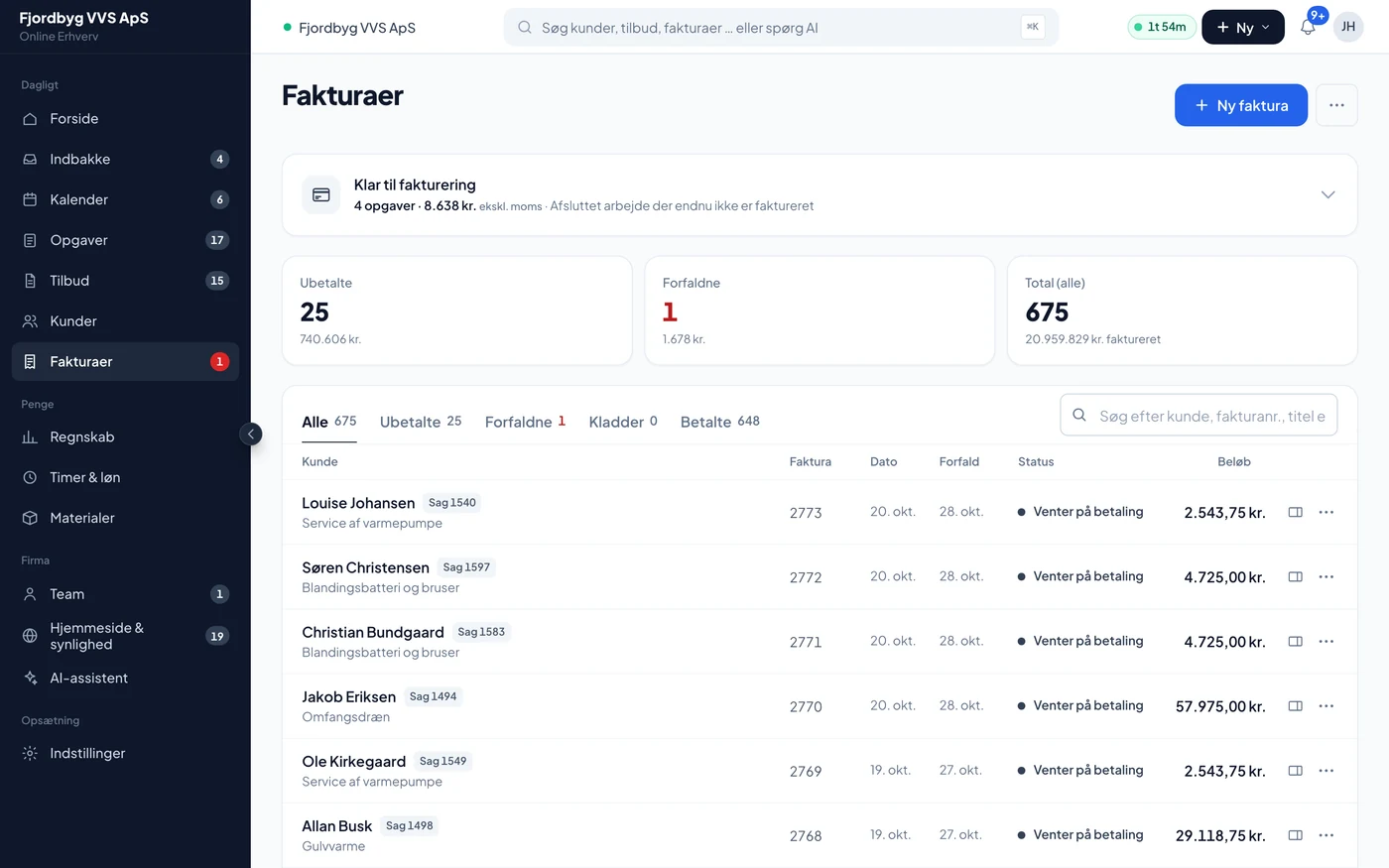The width and height of the screenshot is (1389, 868).
Task: Open Materialer in the sidebar
Action: [x=125, y=518]
